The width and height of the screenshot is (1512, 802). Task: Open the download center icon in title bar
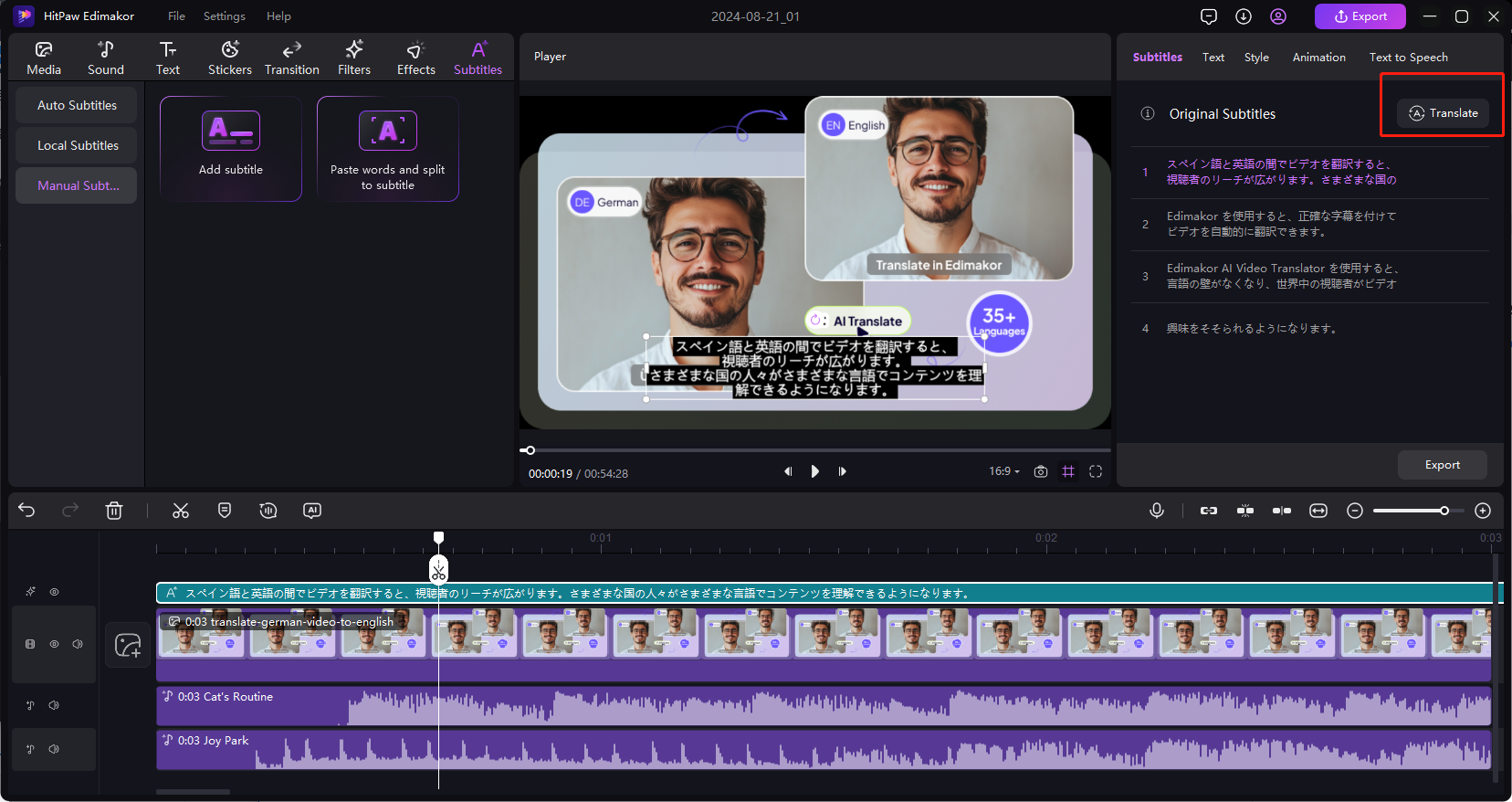pos(1244,16)
